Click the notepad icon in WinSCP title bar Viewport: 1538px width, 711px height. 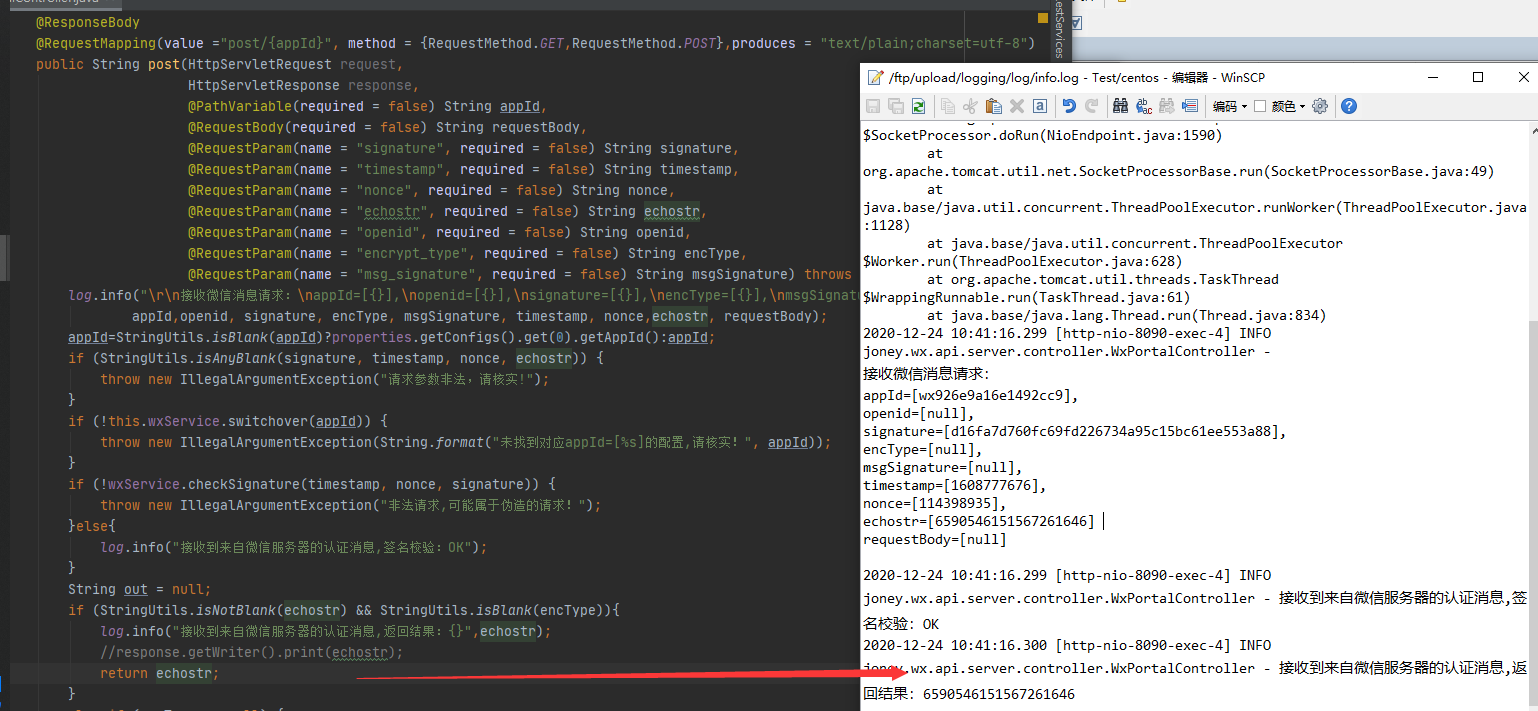[x=876, y=77]
